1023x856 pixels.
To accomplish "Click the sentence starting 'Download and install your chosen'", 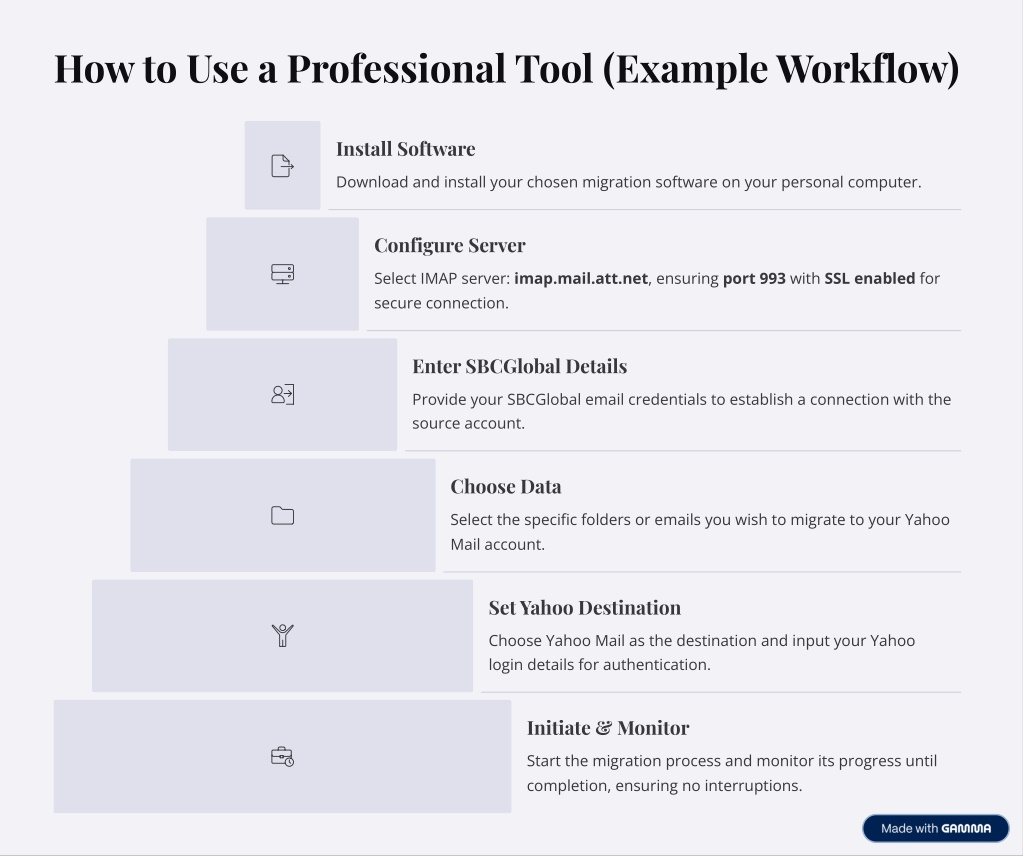I will pos(628,182).
